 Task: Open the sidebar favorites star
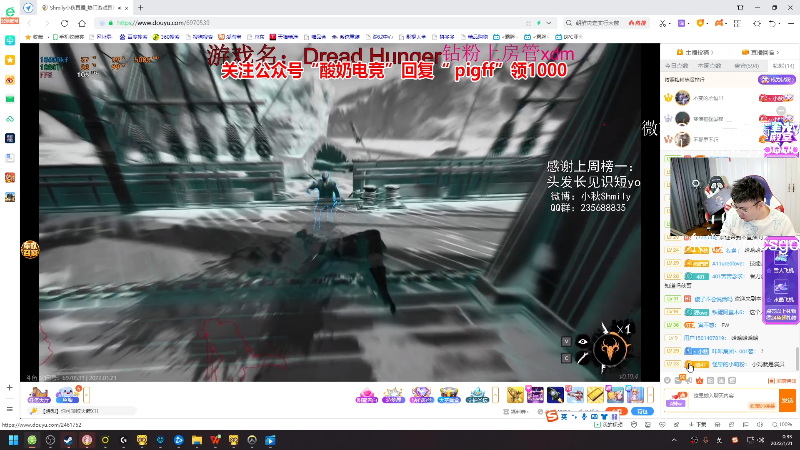click(x=10, y=60)
